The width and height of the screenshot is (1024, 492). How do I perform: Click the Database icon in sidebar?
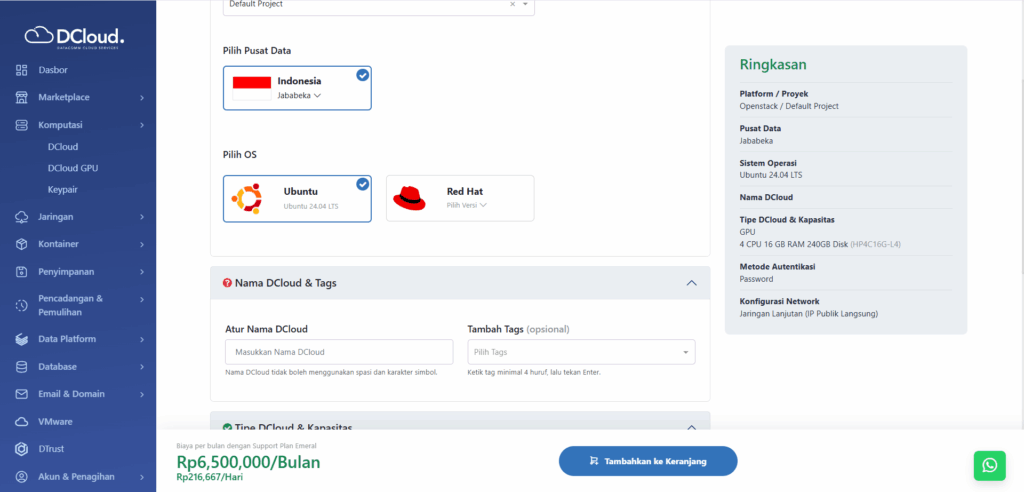pyautogui.click(x=22, y=367)
